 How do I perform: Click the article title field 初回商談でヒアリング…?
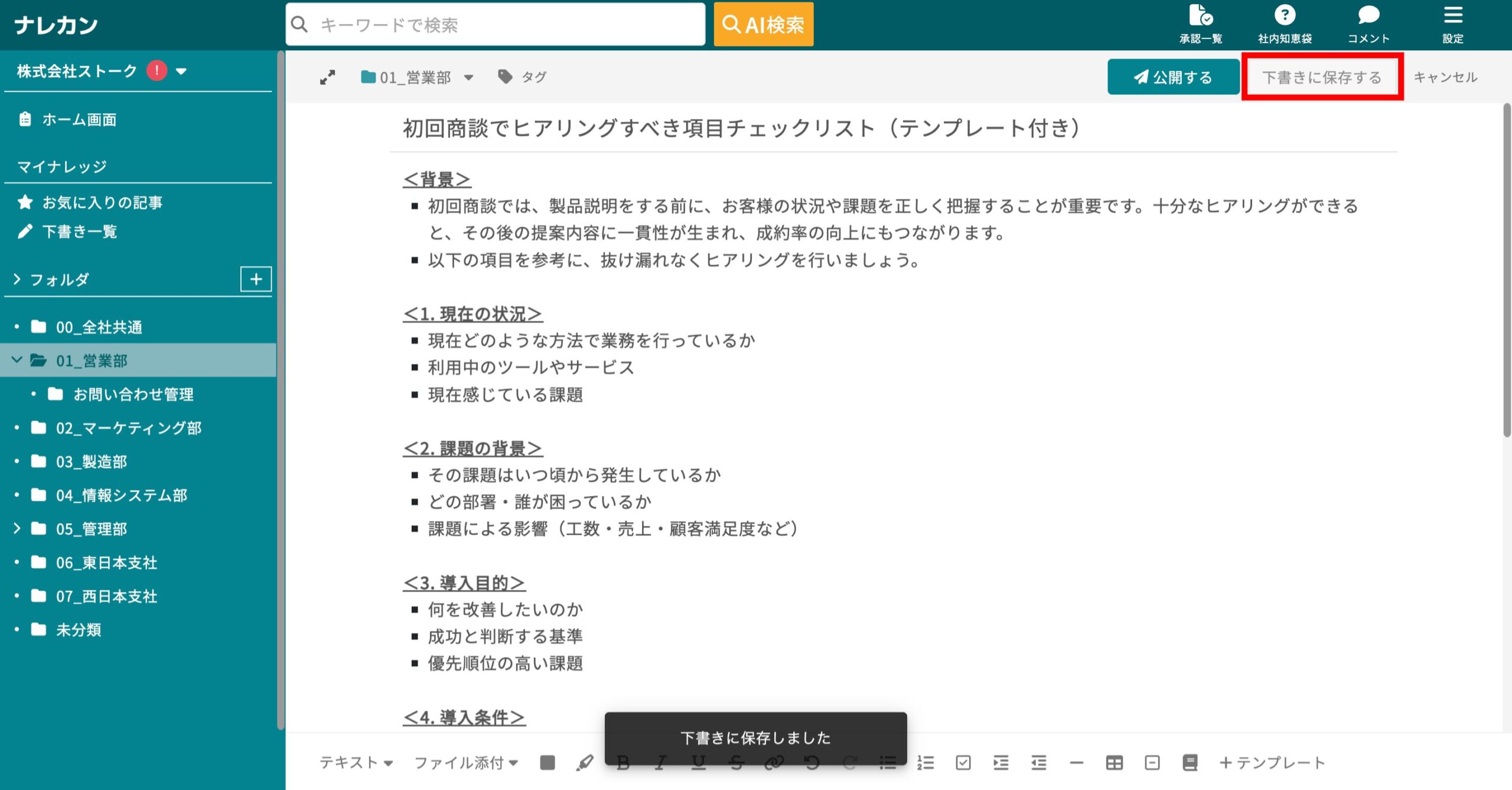click(893, 128)
